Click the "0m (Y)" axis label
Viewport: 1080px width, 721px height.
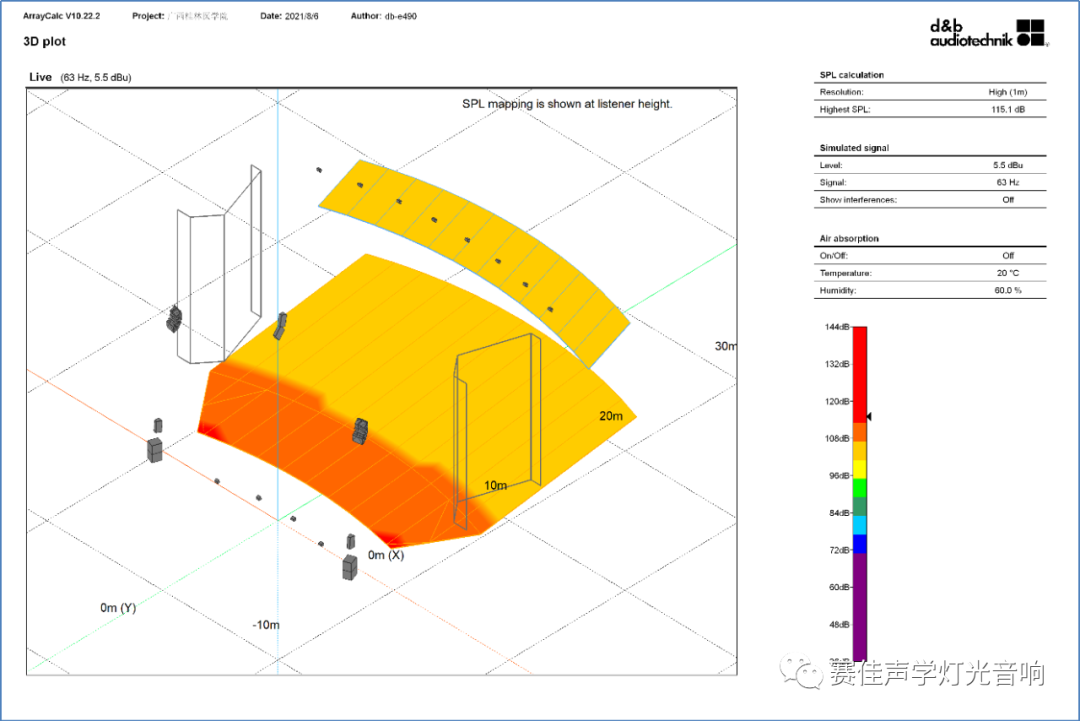[118, 607]
